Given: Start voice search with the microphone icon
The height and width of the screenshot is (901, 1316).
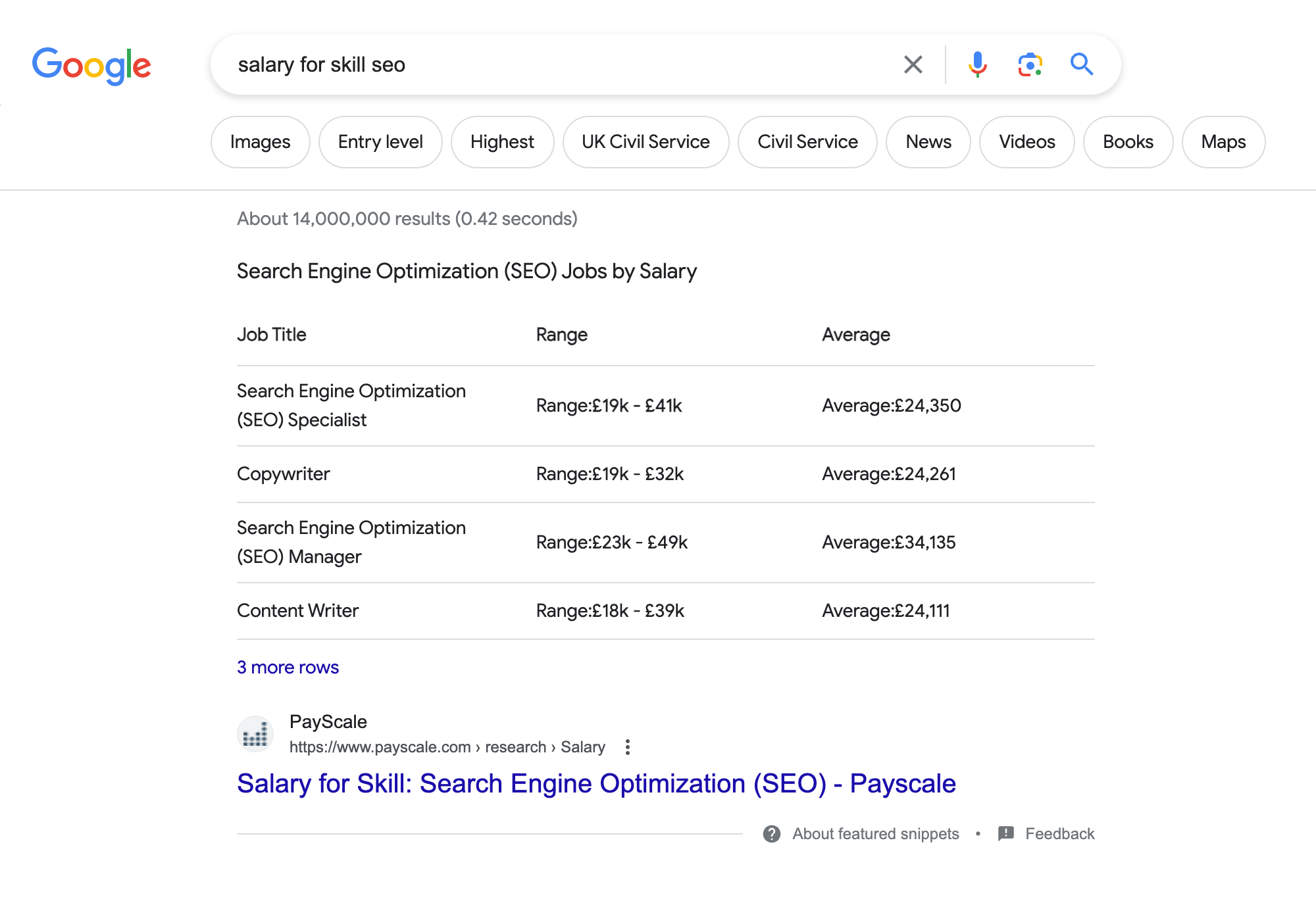Looking at the screenshot, I should point(978,64).
